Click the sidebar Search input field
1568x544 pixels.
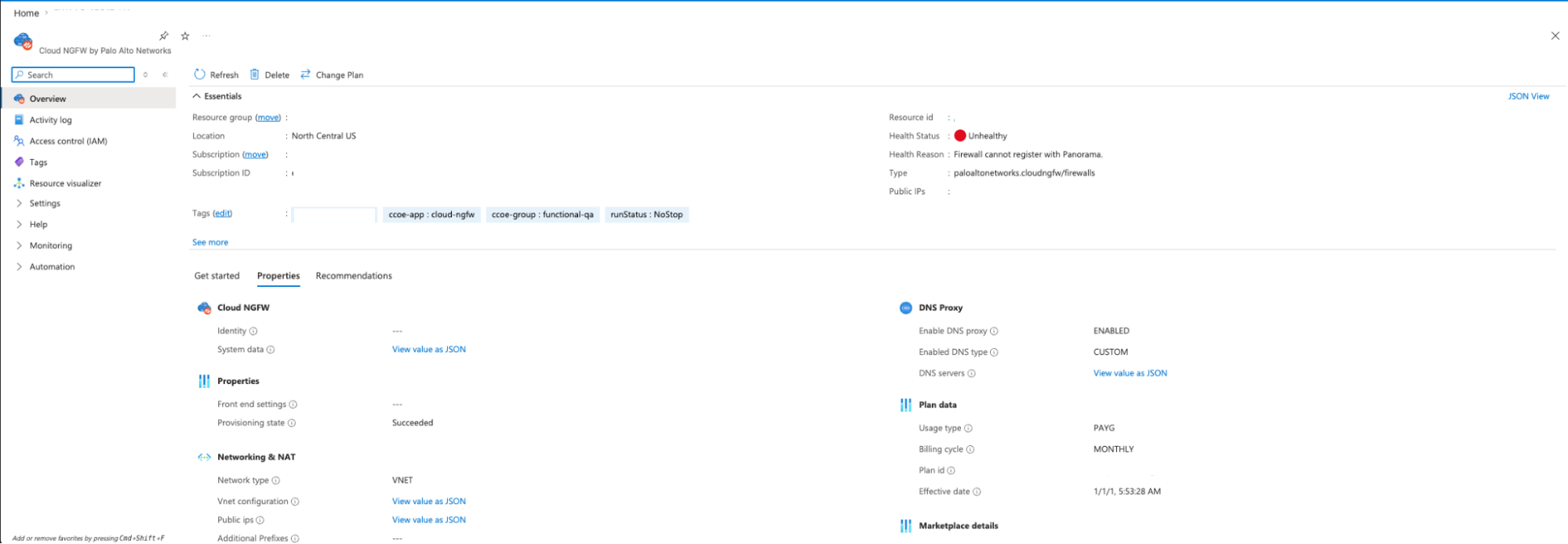click(x=73, y=74)
